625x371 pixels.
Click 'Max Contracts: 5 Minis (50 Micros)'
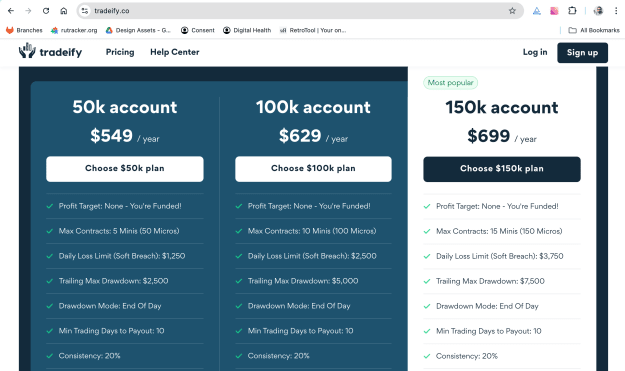tap(119, 231)
